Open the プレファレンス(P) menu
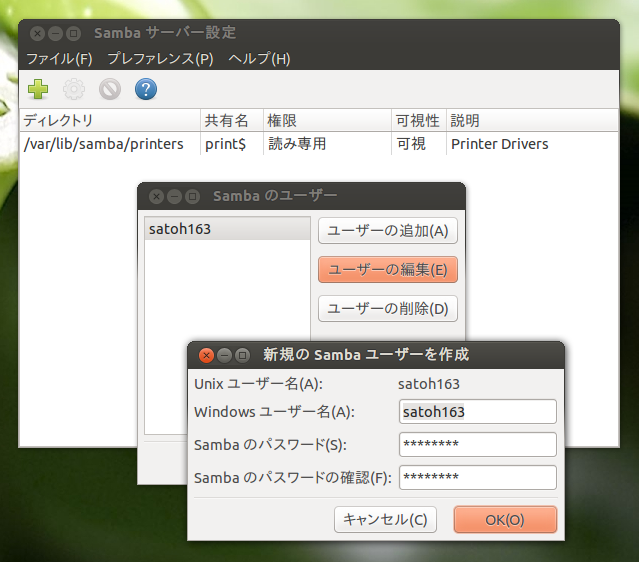 click(x=160, y=59)
